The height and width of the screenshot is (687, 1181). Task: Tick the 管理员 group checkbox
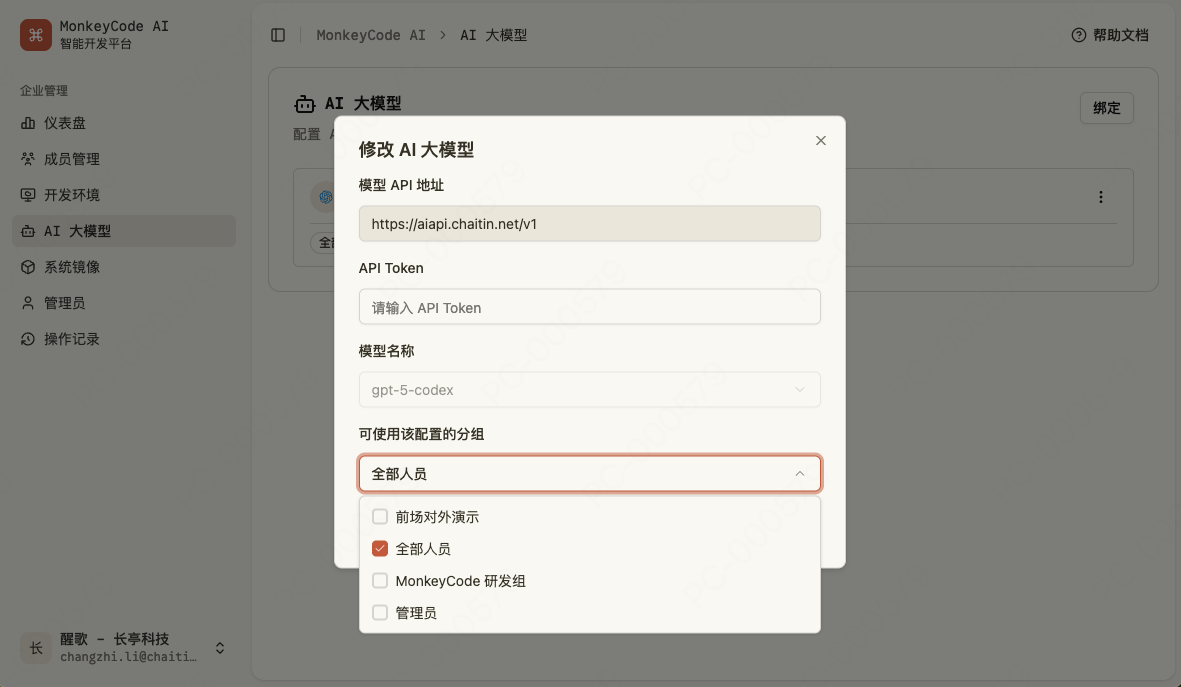tap(380, 613)
